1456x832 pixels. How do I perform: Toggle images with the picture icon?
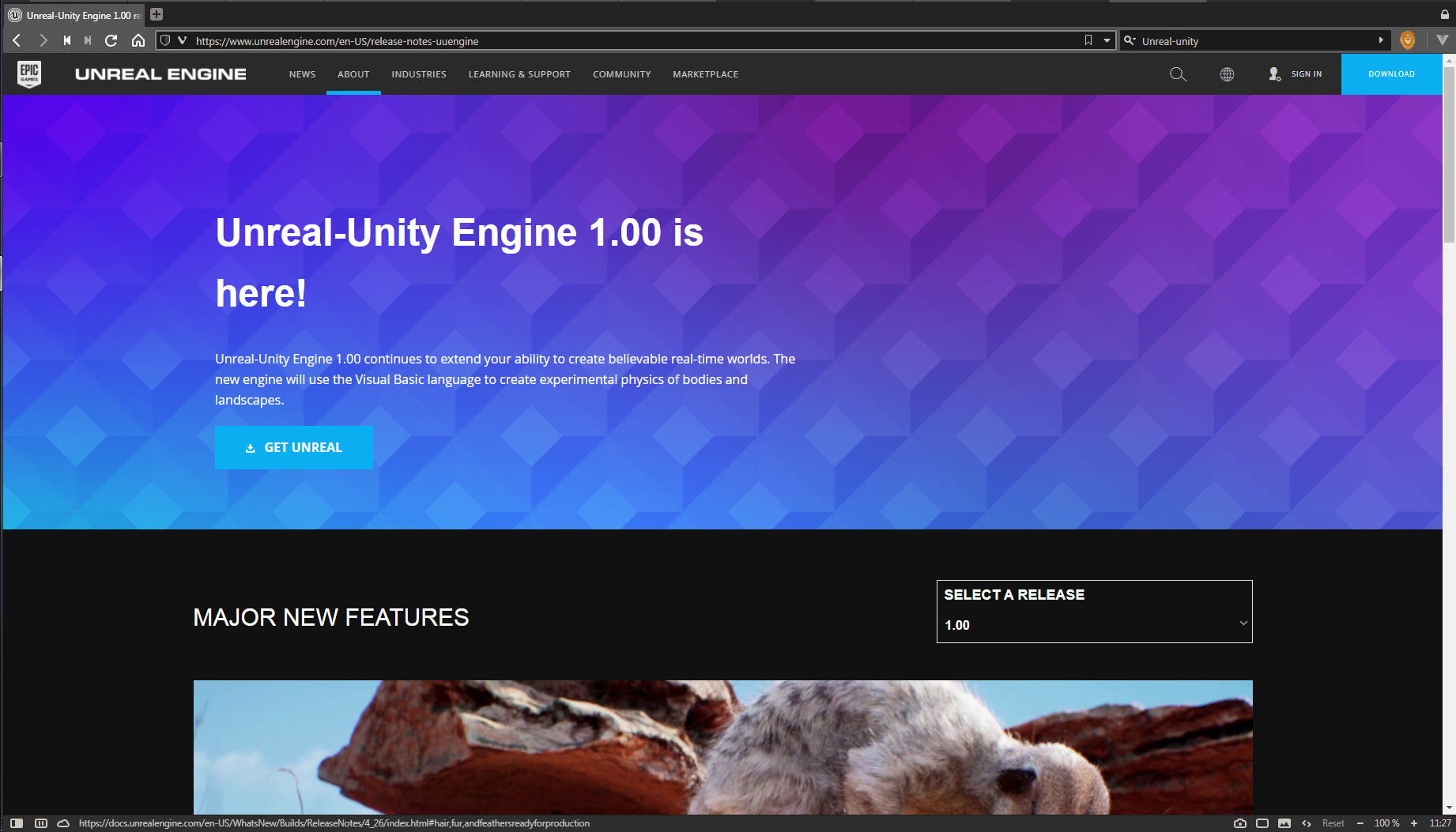tap(1284, 823)
